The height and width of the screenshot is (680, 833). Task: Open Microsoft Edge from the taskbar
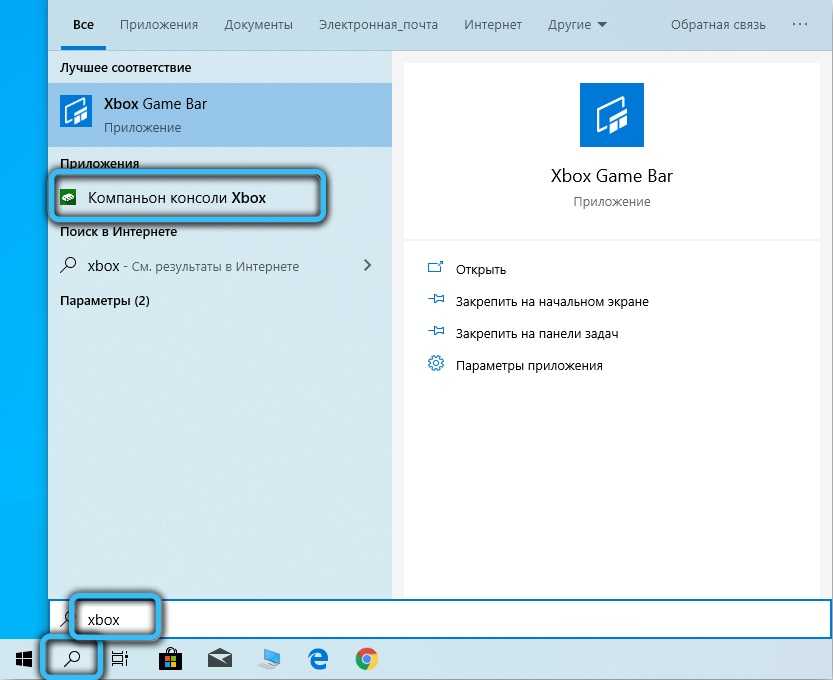[318, 659]
